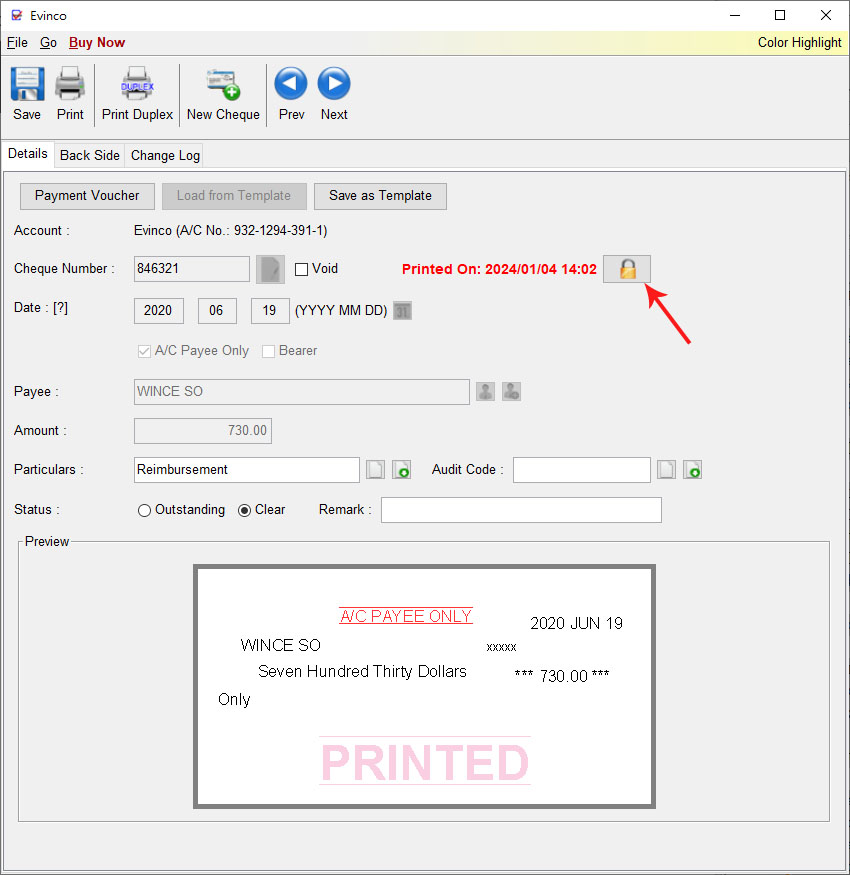The height and width of the screenshot is (875, 850).
Task: Switch to the Details tab
Action: [x=28, y=154]
